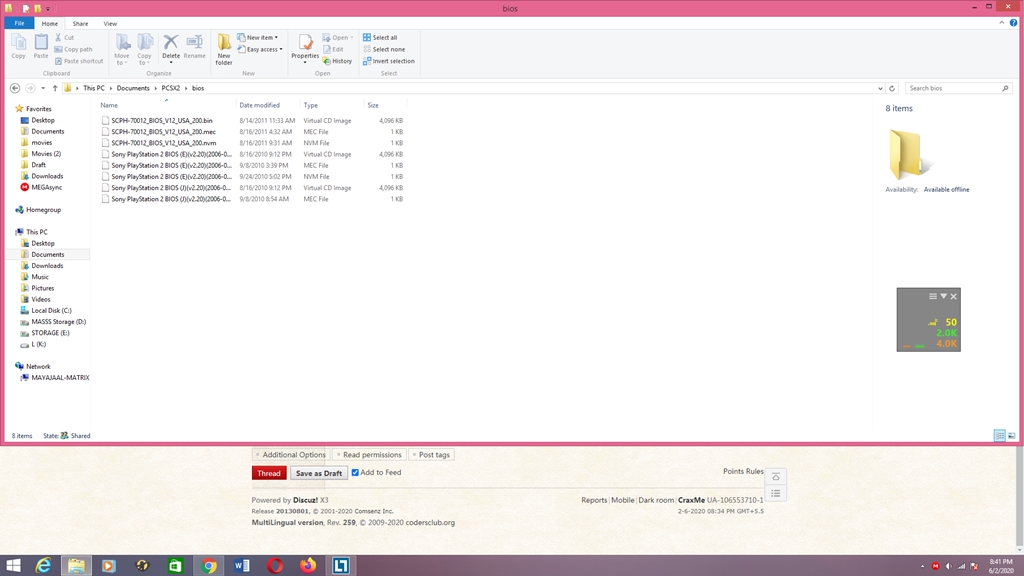Select MEGAsync in Favorites

pos(46,187)
